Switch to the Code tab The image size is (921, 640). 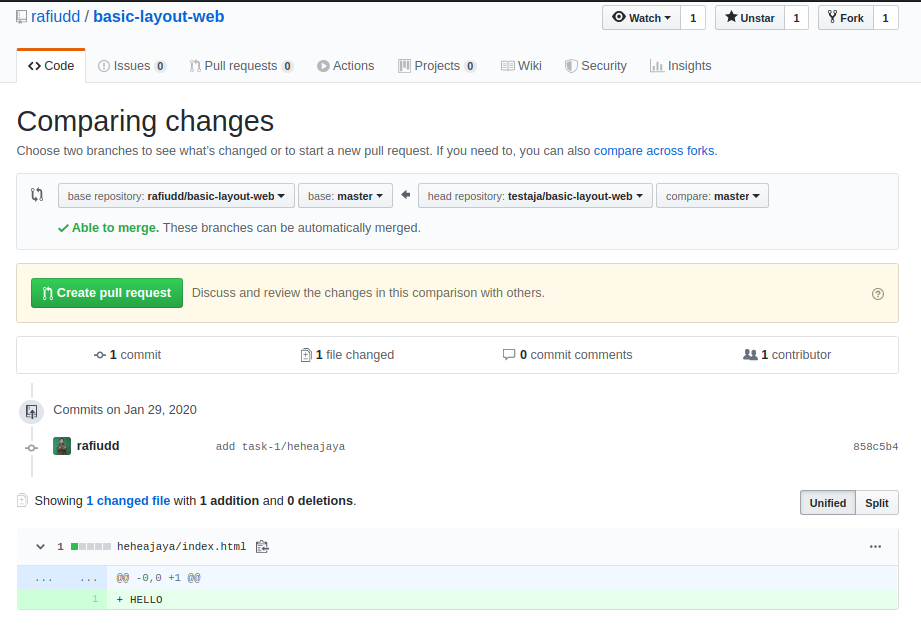[x=51, y=66]
